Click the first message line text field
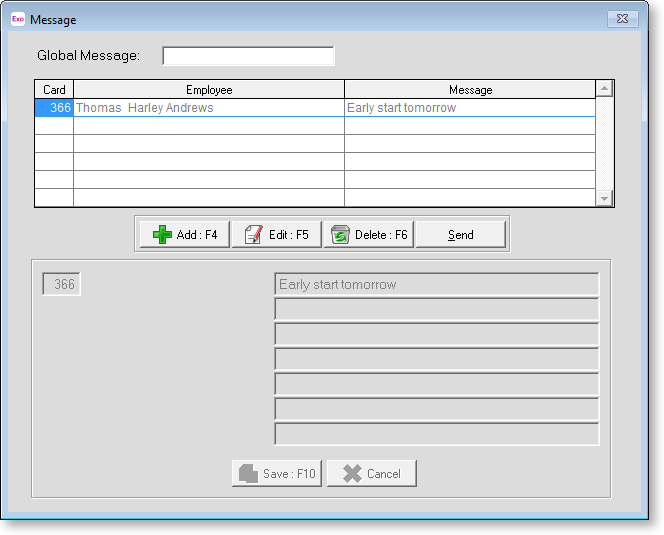Image resolution: width=664 pixels, height=535 pixels. pyautogui.click(x=436, y=285)
